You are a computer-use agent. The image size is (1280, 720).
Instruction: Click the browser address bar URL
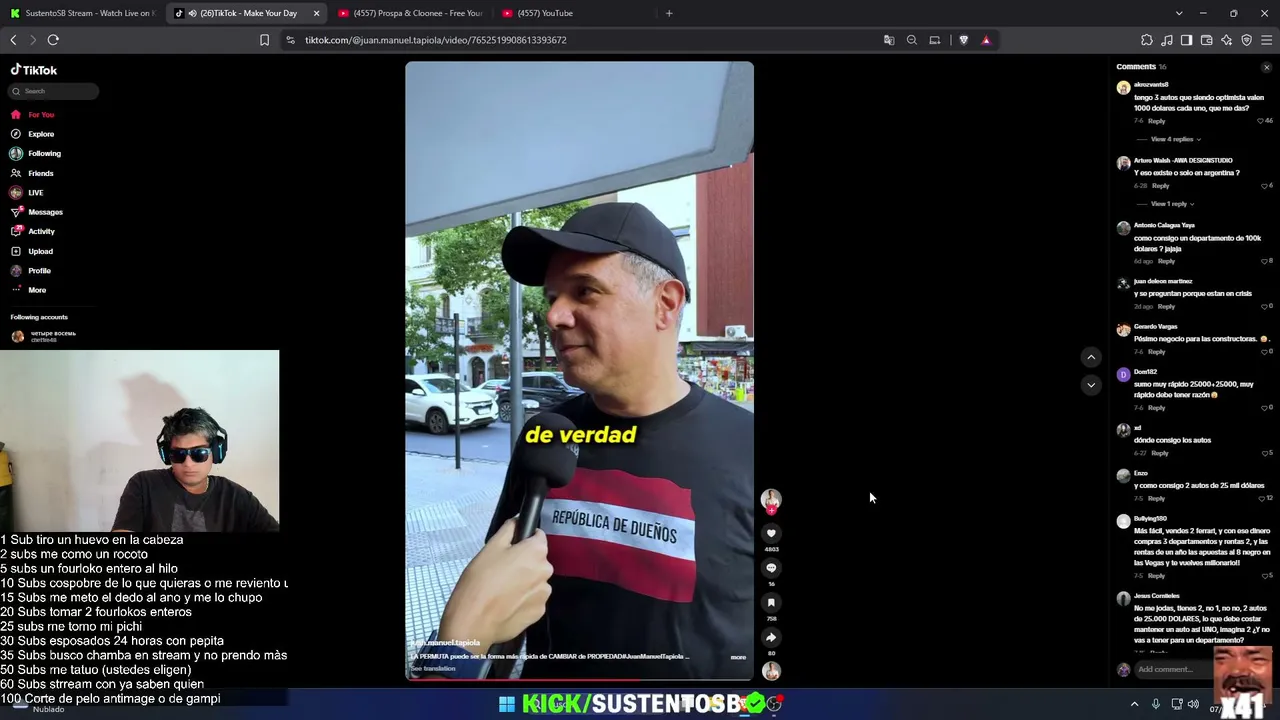436,40
